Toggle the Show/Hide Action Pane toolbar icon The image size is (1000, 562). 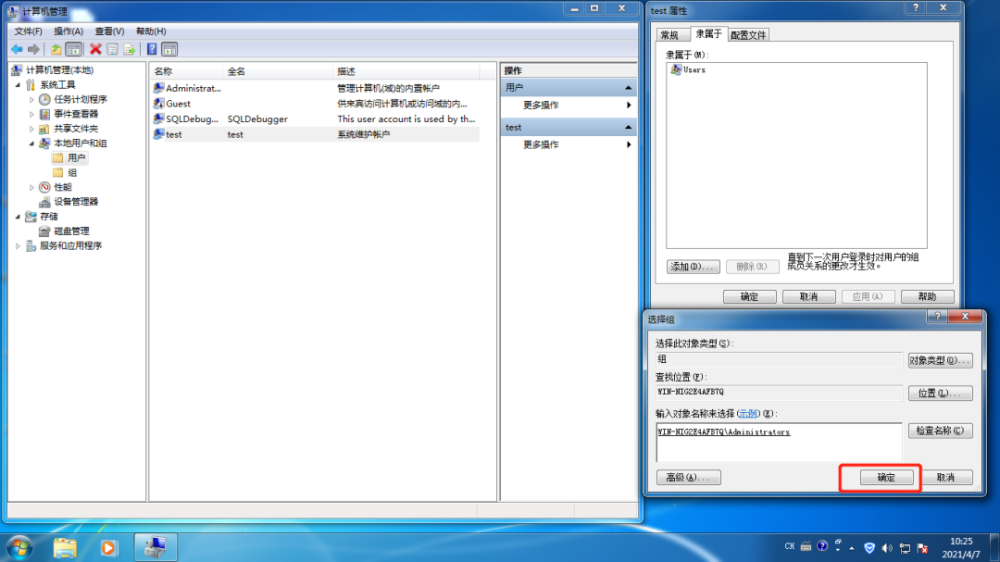coord(170,49)
